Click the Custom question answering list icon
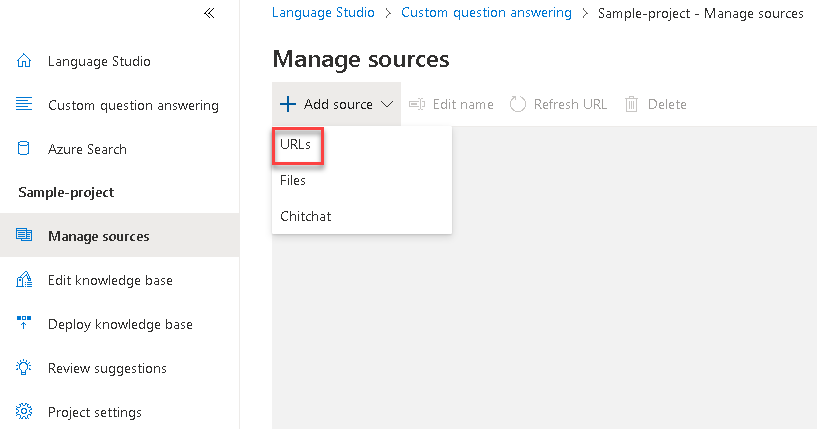This screenshot has height=429, width=817. pyautogui.click(x=24, y=105)
